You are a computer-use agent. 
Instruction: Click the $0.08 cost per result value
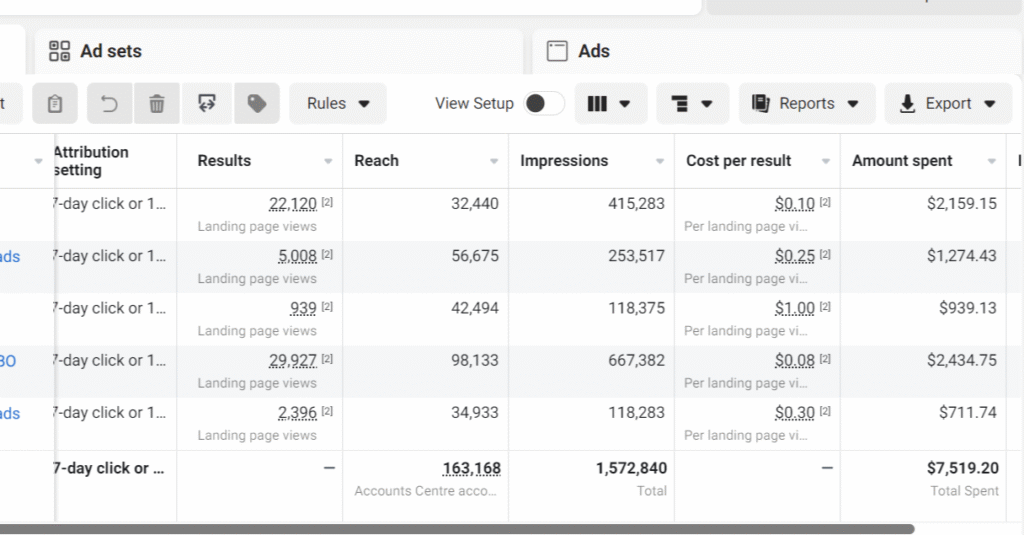795,361
